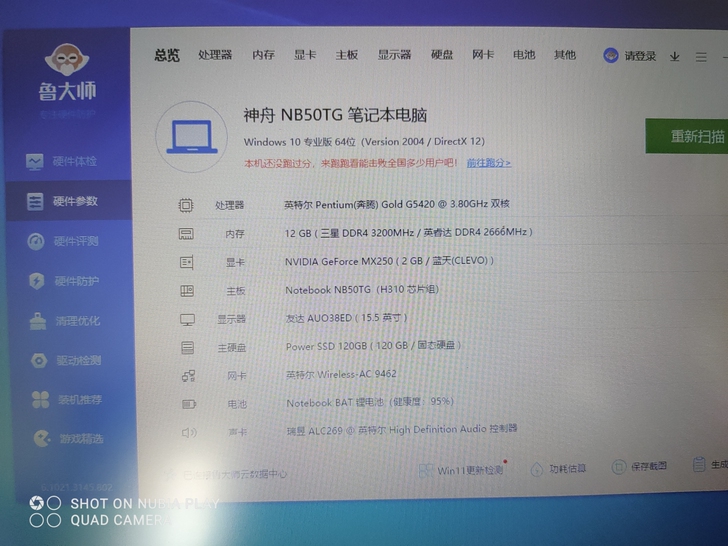This screenshot has width=728, height=546.
Task: Follow the 前往跑分 link
Action: [x=488, y=163]
